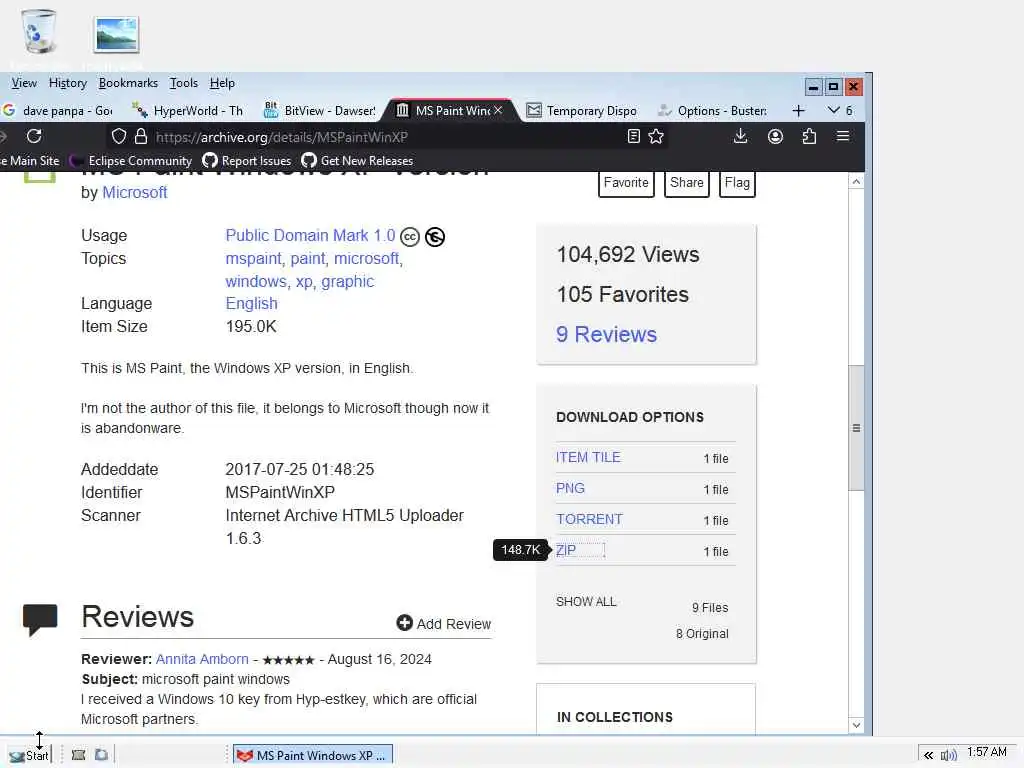Switch to the Temporary Dispo tab
The width and height of the screenshot is (1024, 768).
[581, 110]
